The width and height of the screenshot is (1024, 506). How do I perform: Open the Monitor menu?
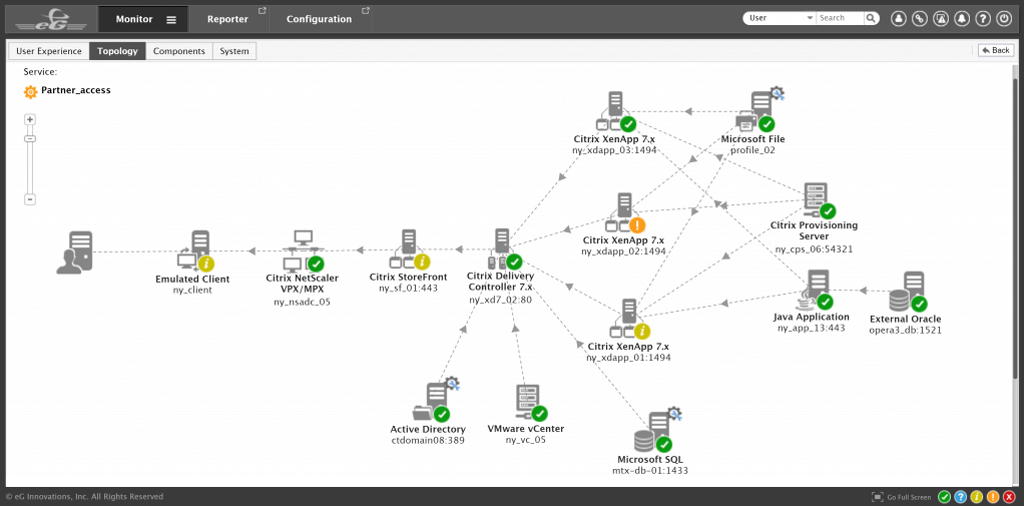(143, 19)
